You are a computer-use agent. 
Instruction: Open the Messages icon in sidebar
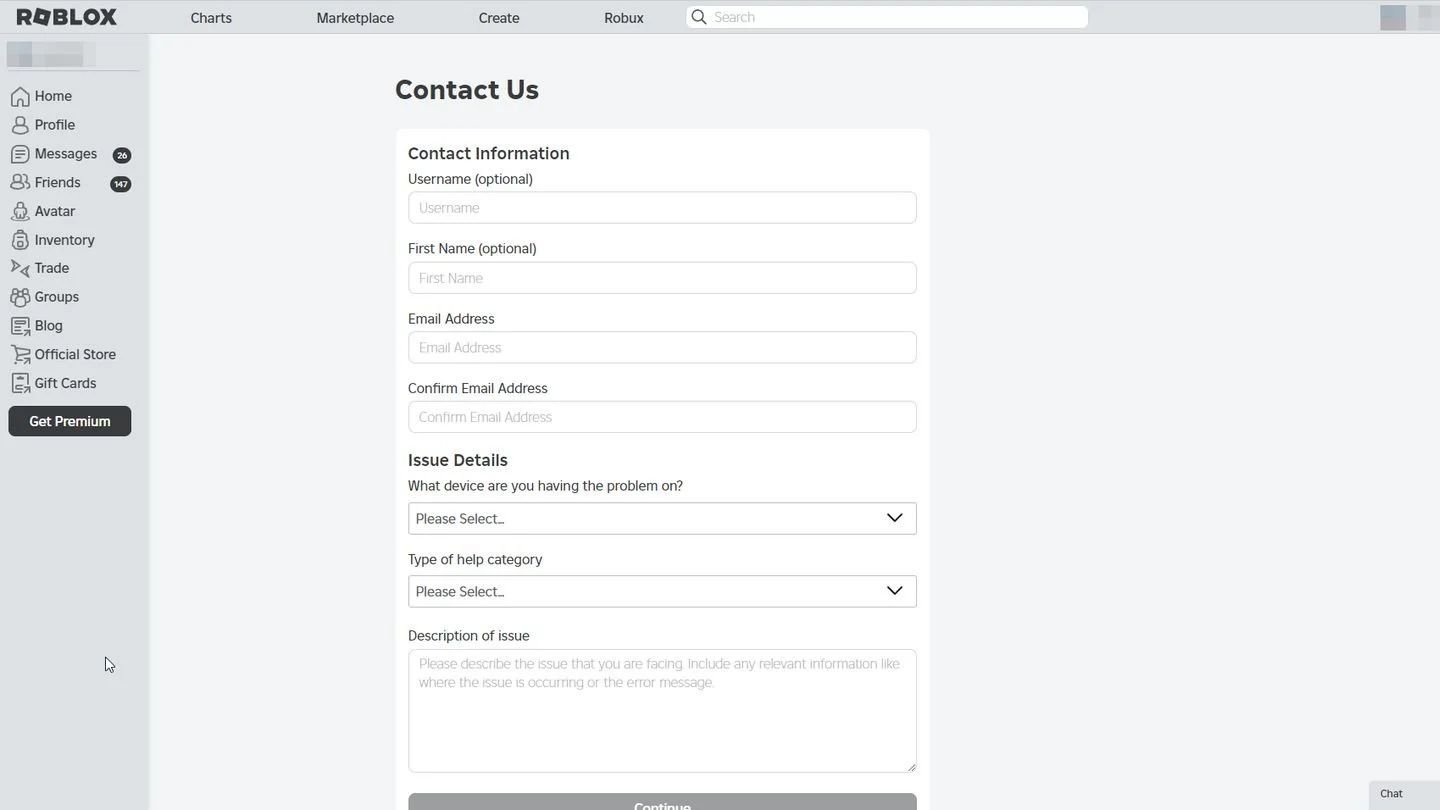tap(20, 154)
